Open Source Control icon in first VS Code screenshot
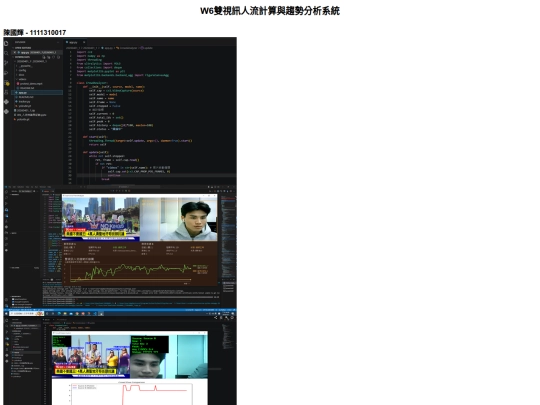Viewport: 540px width, 405px height. [x=6, y=63]
